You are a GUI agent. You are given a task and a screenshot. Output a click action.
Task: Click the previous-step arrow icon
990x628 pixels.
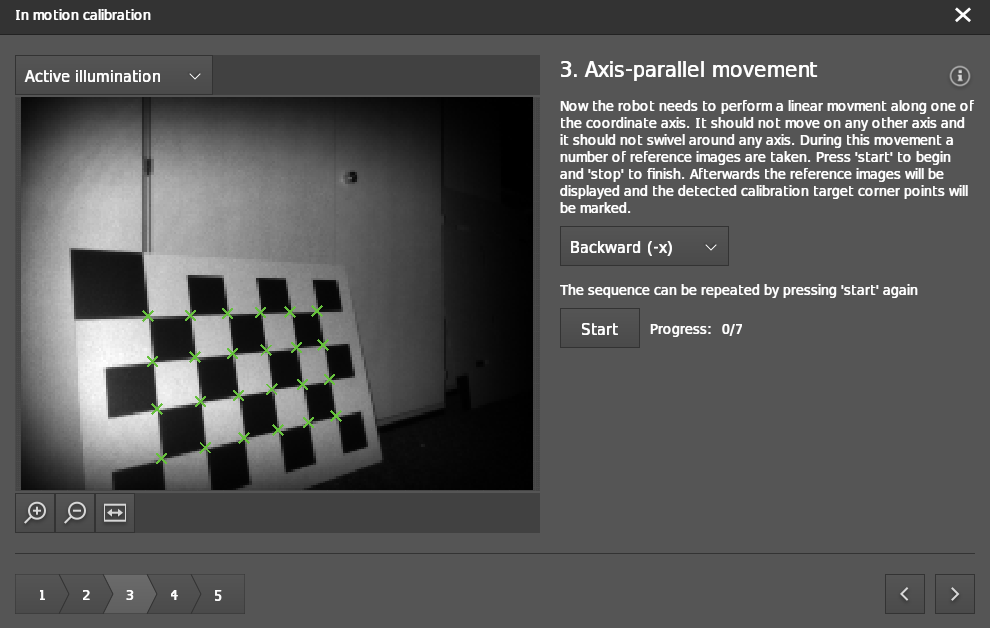[904, 594]
